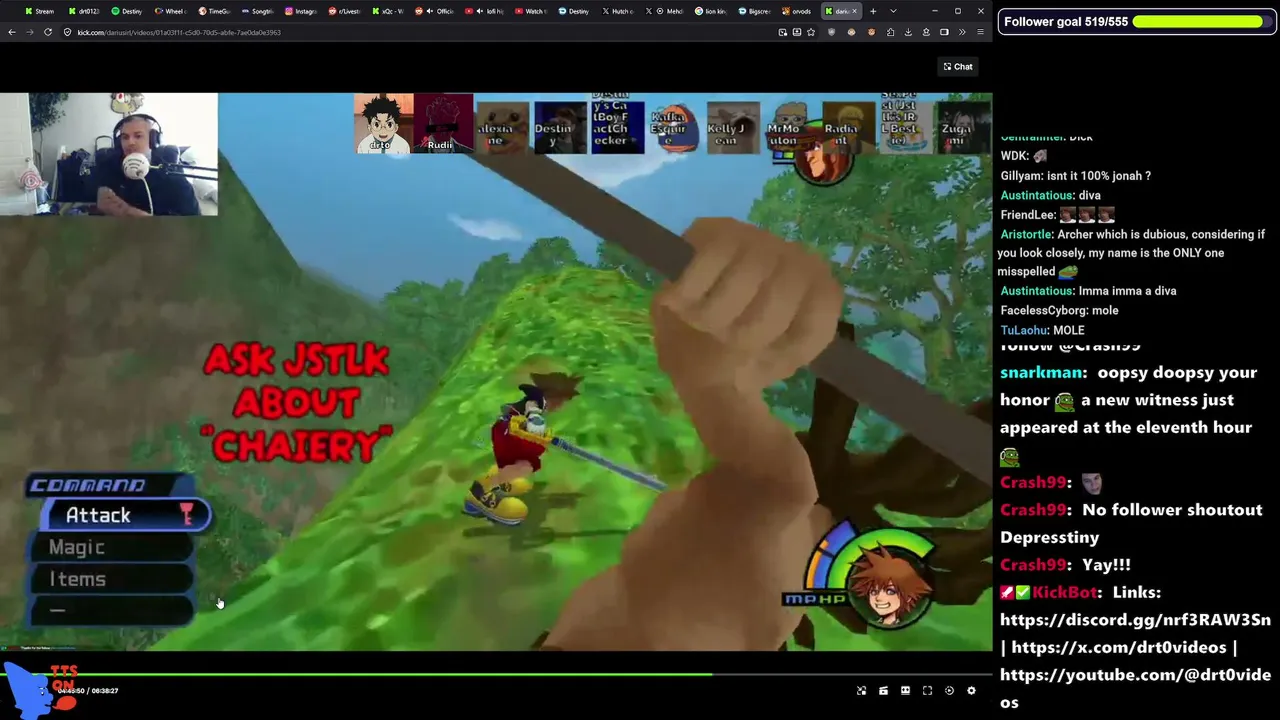1280x720 pixels.
Task: Seek within the green video progress bar
Action: click(496, 674)
